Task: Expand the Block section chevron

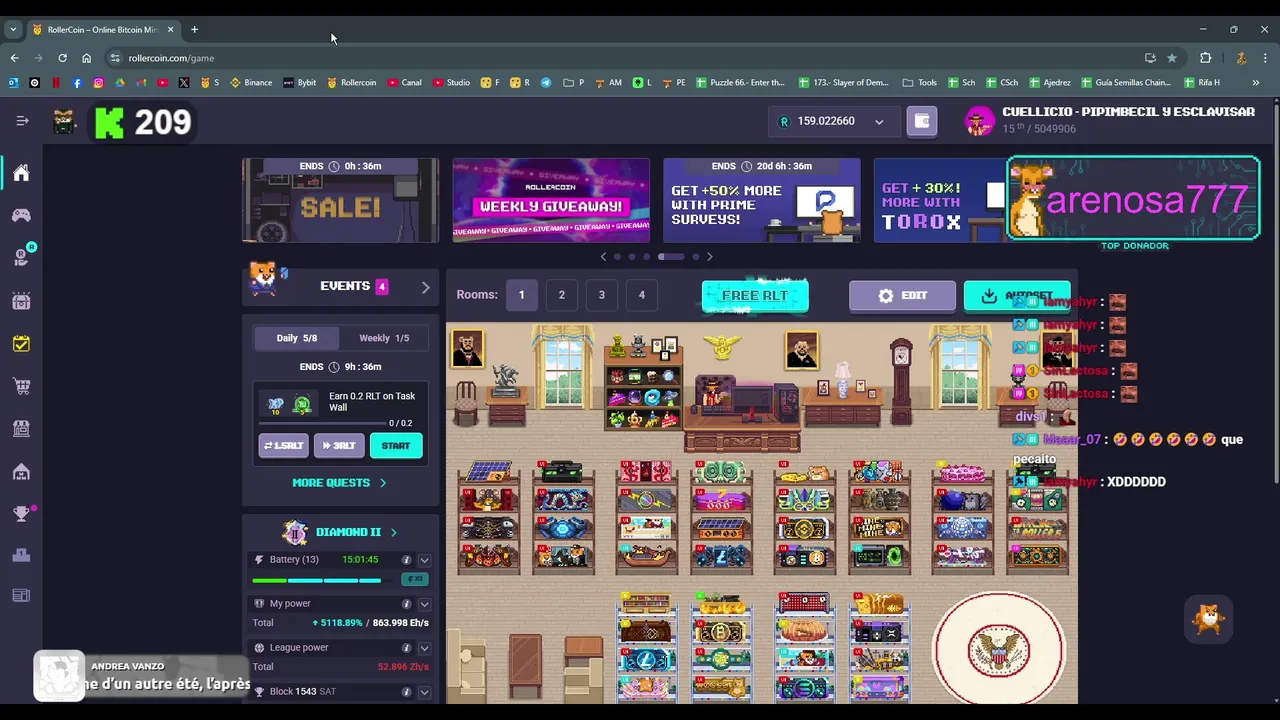Action: click(424, 692)
